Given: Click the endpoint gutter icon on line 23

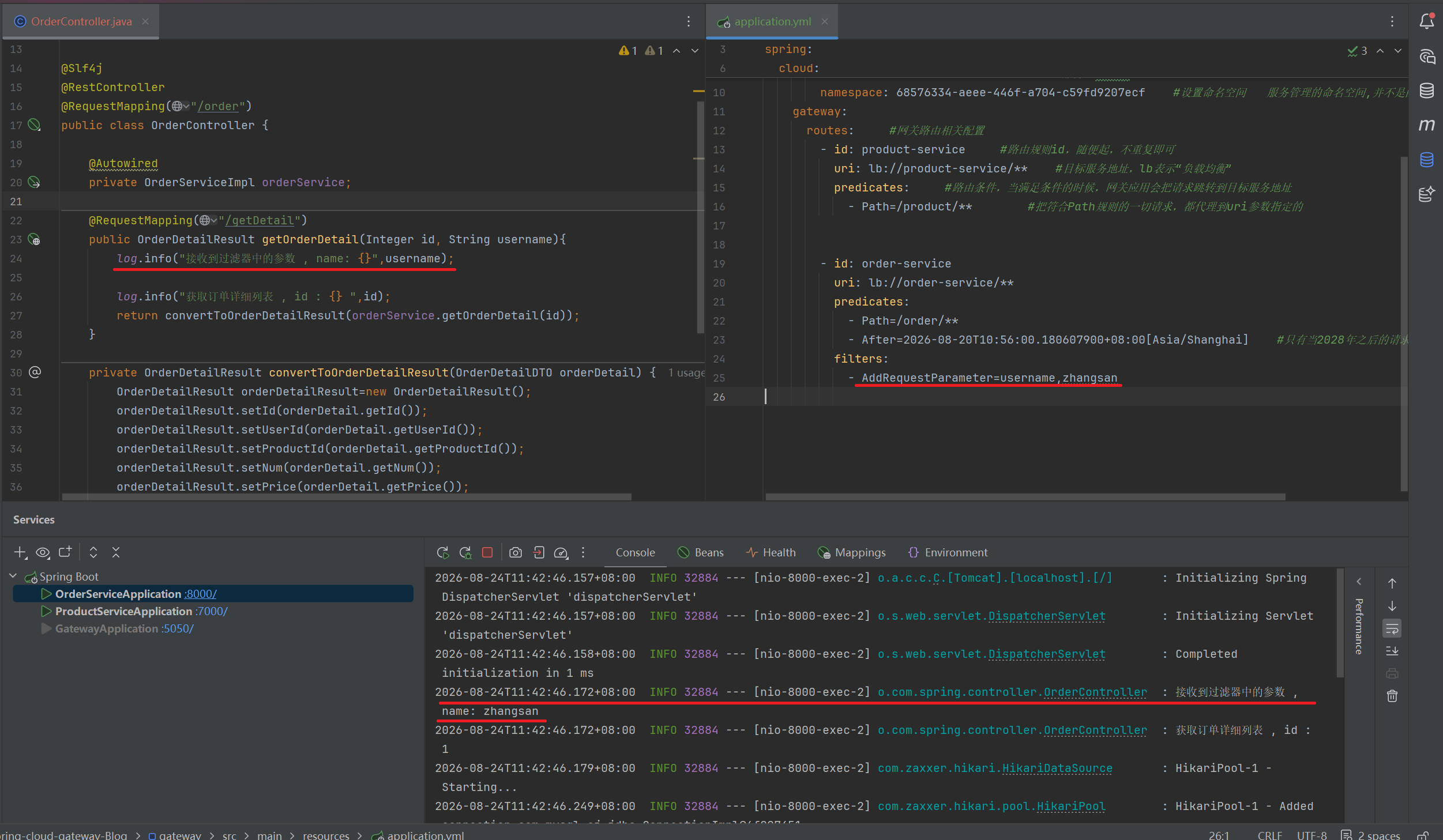Looking at the screenshot, I should tap(35, 239).
